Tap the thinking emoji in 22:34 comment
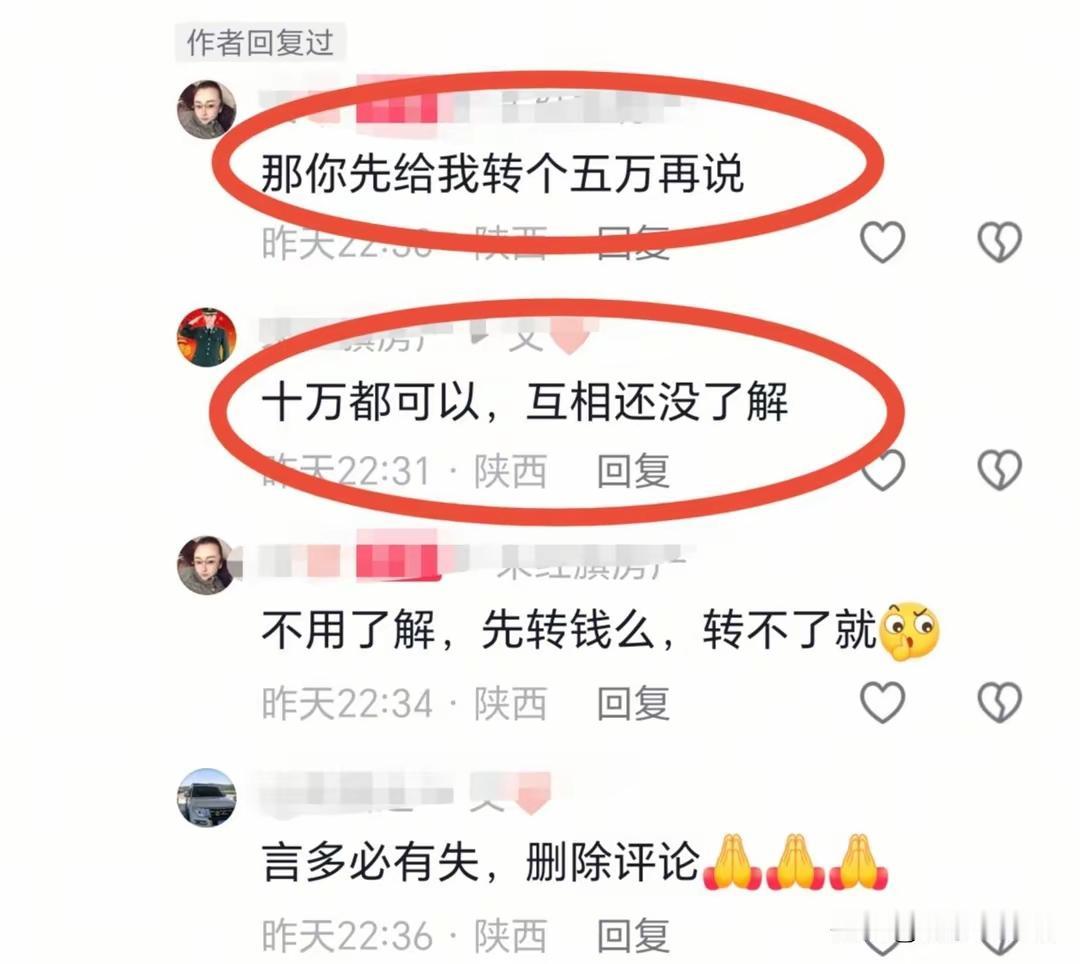The width and height of the screenshot is (1080, 964). 910,631
